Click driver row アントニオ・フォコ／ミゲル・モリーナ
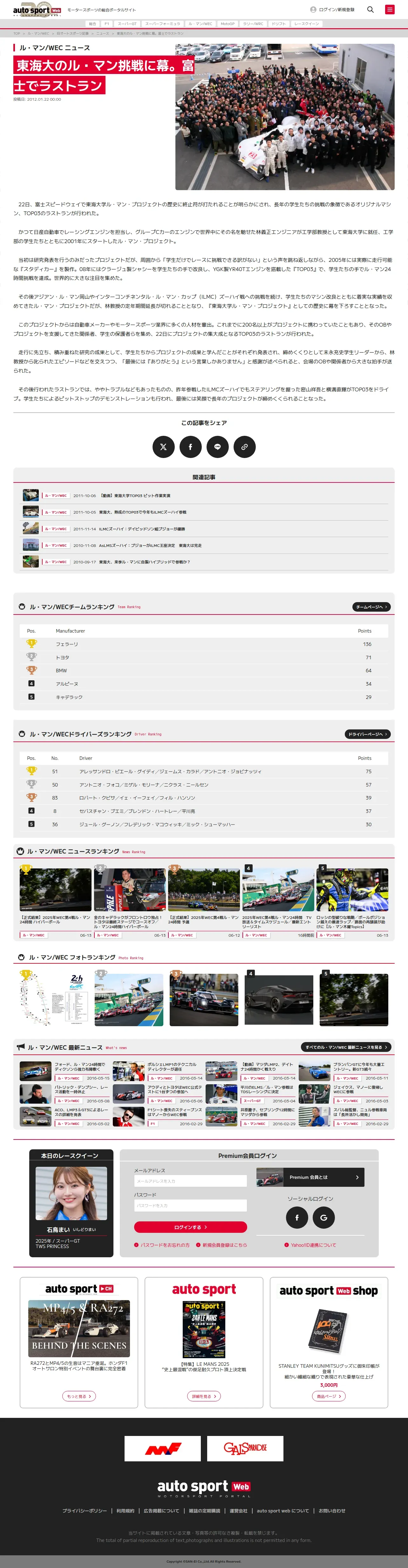Screen dimensions: 408x1568 point(204,785)
